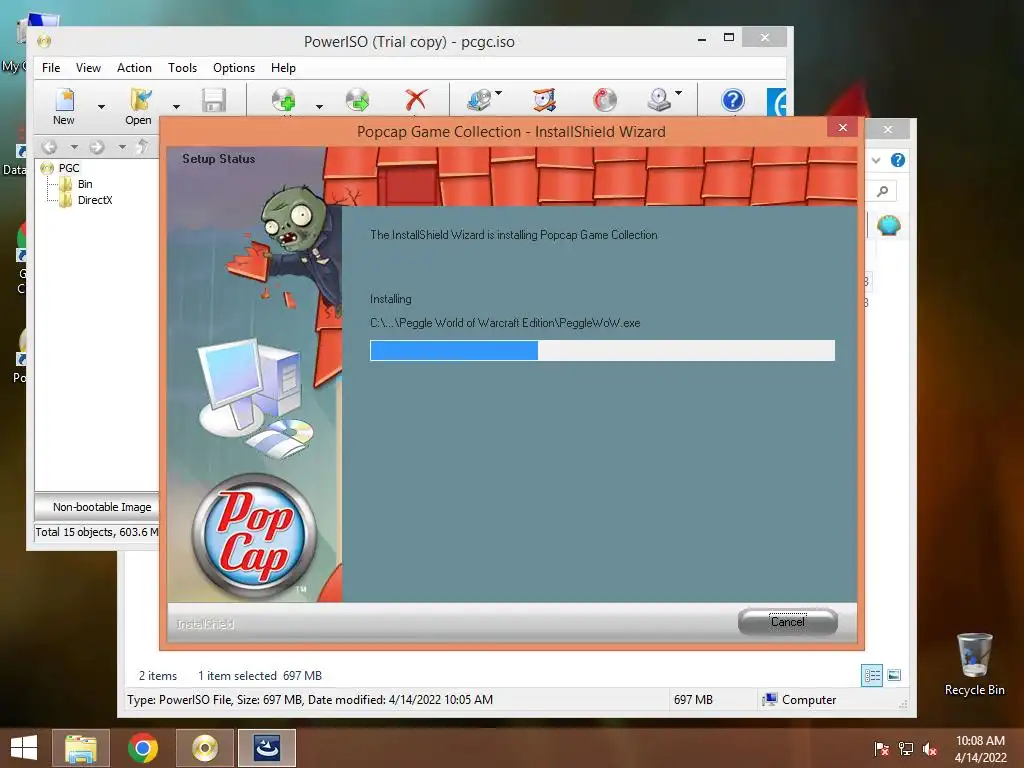
Task: Open the Forward history dropdown in PowerISO
Action: tap(122, 147)
